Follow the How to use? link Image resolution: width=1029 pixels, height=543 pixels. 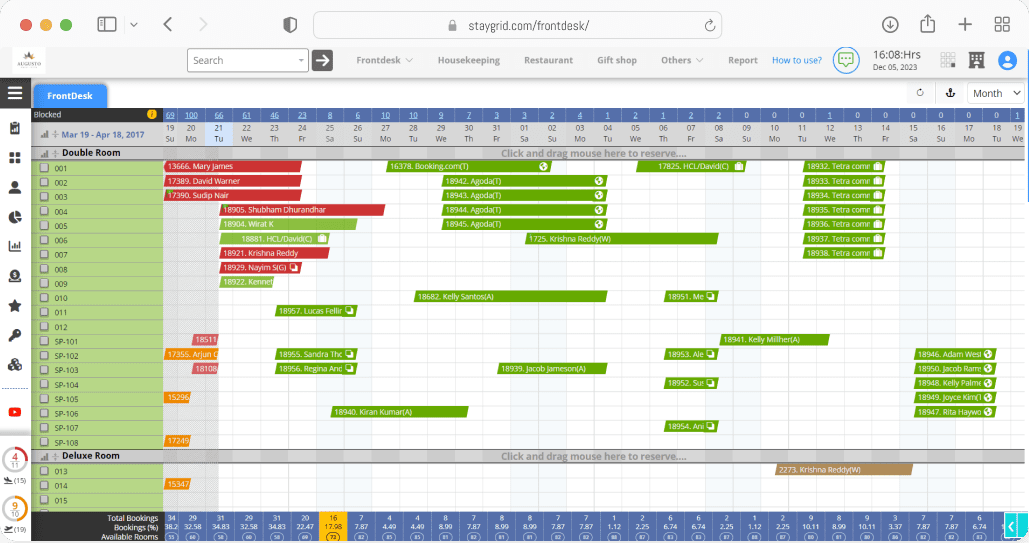(x=797, y=60)
